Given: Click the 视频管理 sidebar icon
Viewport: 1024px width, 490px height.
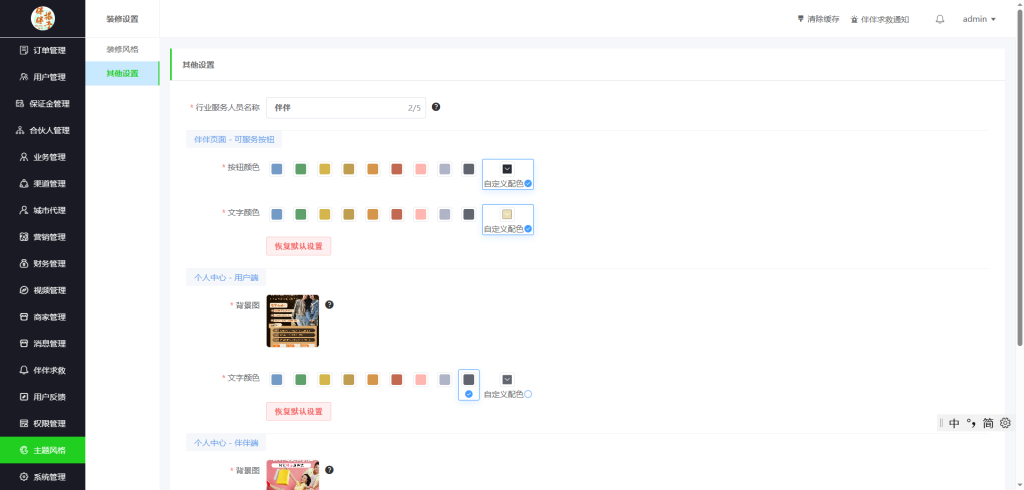Looking at the screenshot, I should click(24, 290).
